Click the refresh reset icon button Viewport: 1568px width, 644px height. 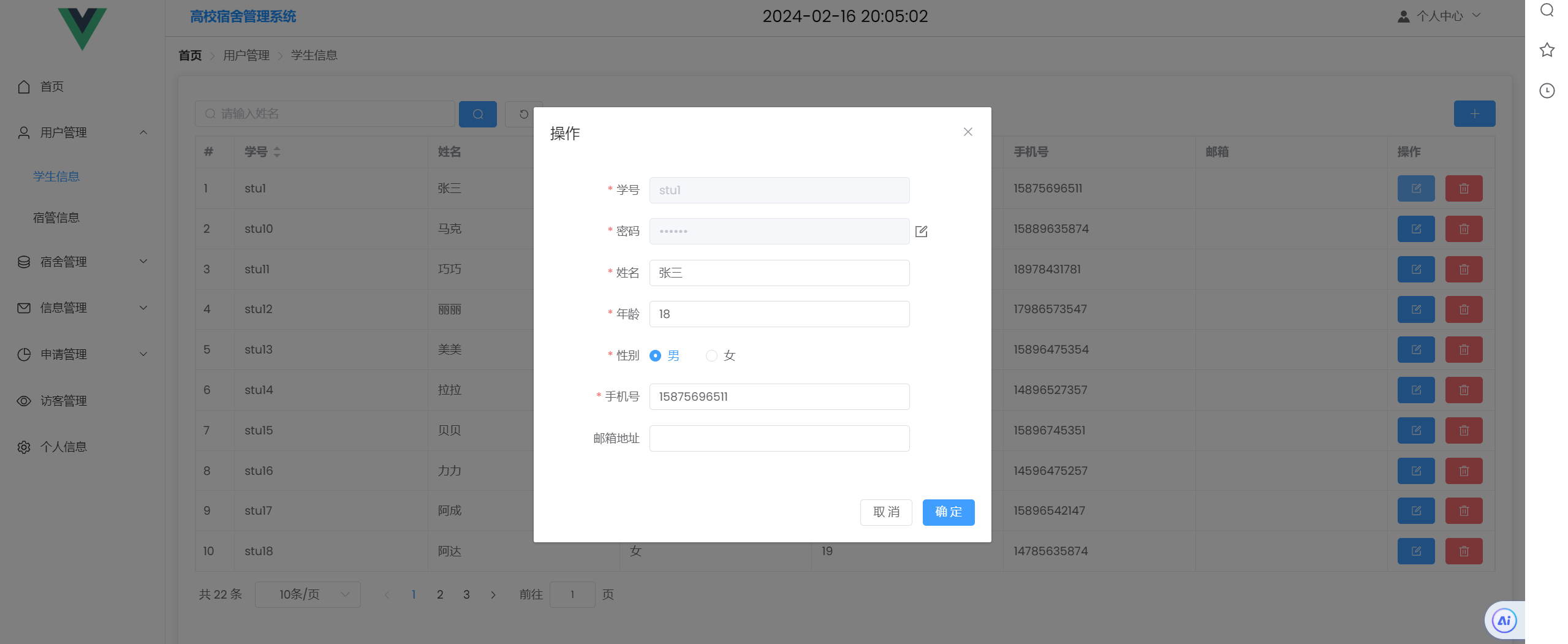click(x=523, y=114)
